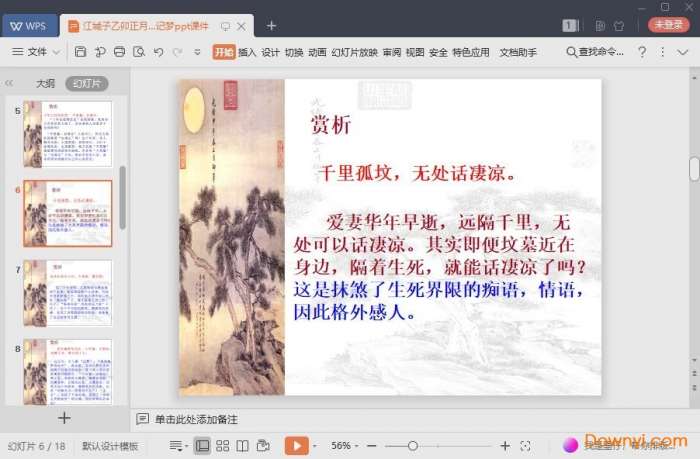The image size is (700, 459).
Task: Expand the quick access toolbar dropdown
Action: coord(197,52)
